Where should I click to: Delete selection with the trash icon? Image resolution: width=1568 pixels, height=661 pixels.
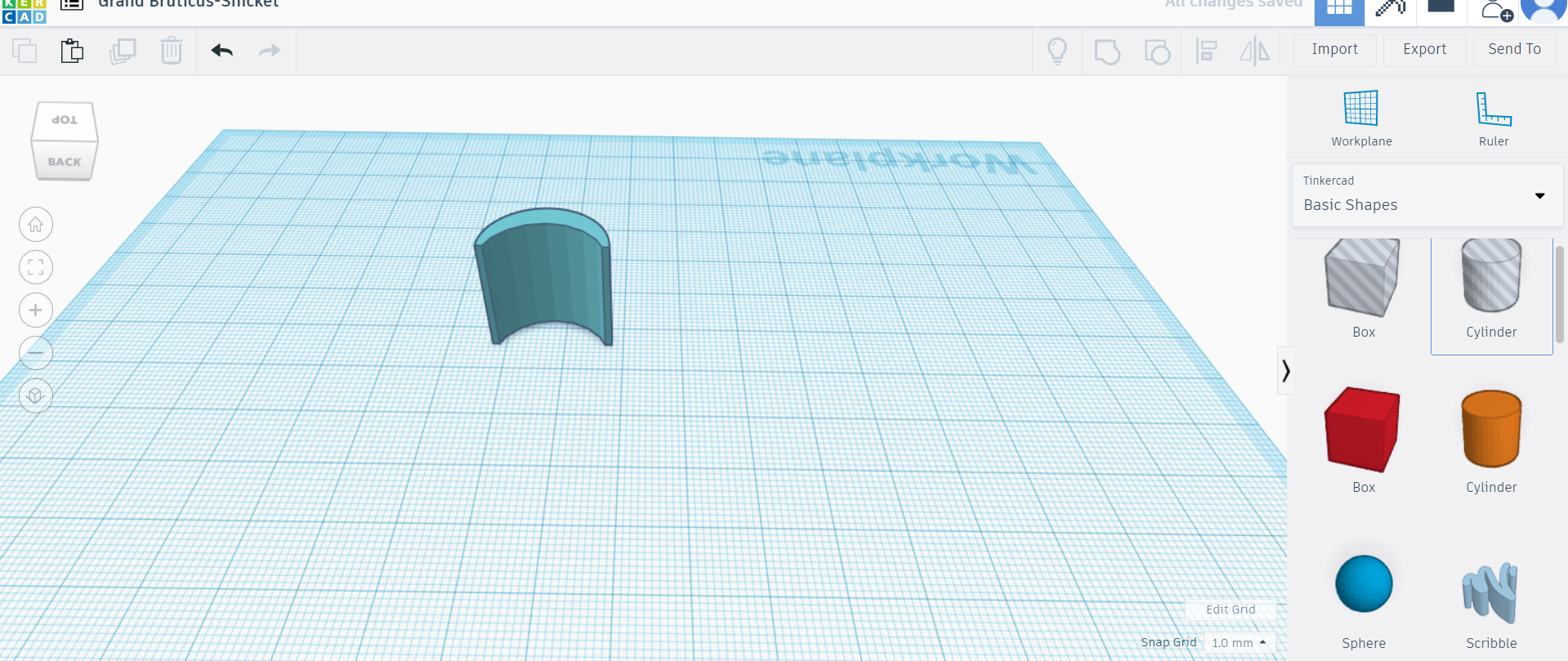coord(172,51)
